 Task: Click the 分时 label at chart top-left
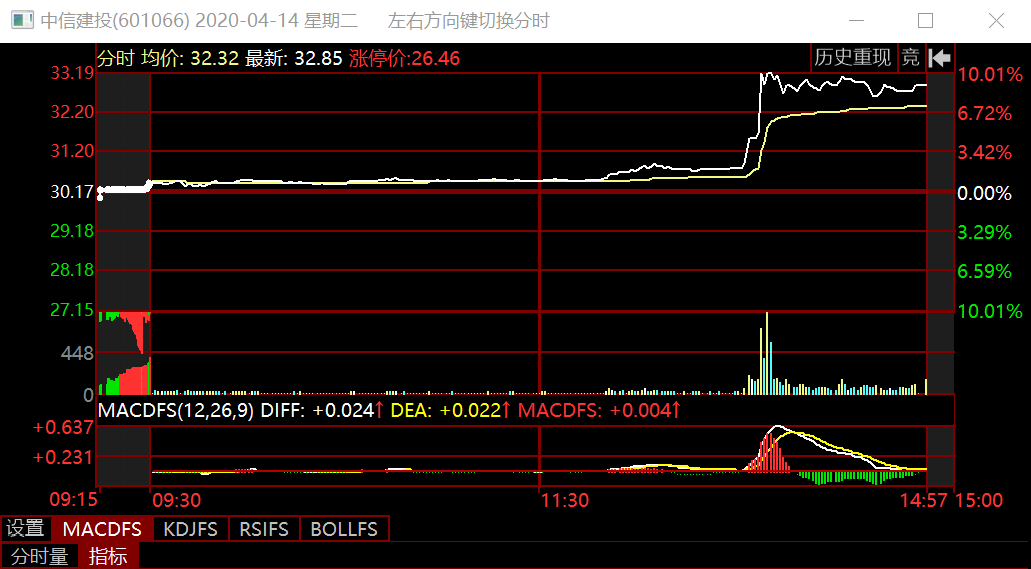click(x=115, y=58)
